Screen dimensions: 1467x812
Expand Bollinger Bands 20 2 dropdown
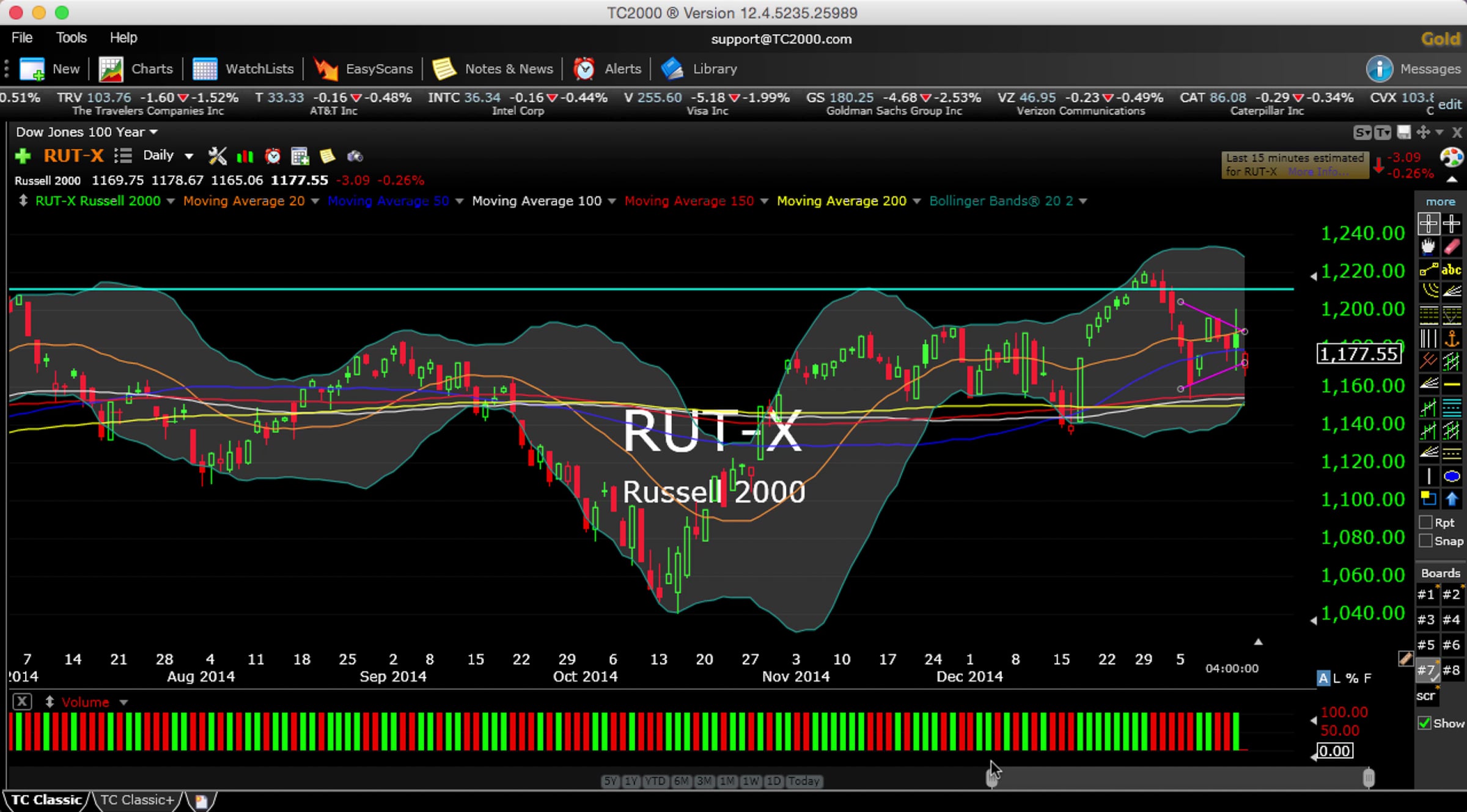(x=1083, y=201)
